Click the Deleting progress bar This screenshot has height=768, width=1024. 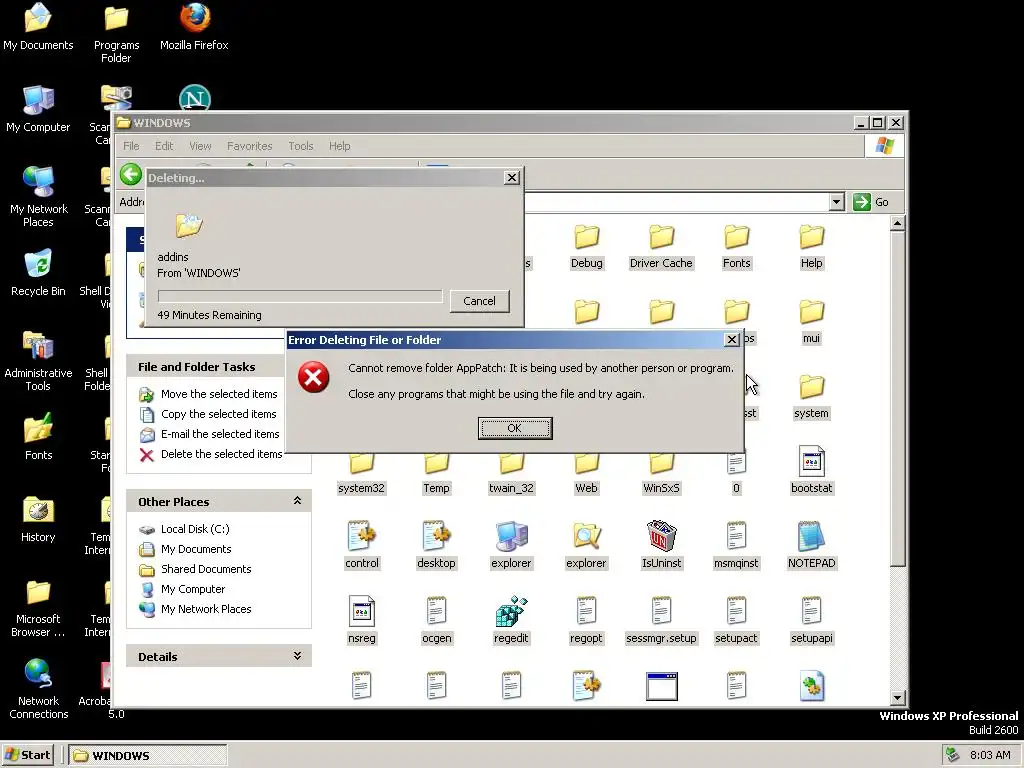pos(300,296)
